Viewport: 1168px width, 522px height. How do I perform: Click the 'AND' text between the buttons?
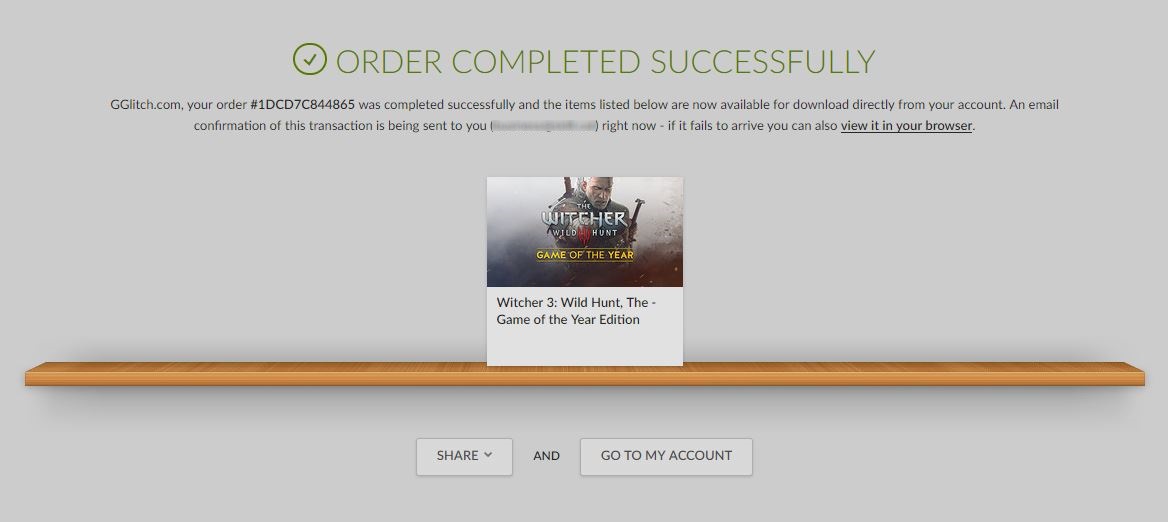(x=546, y=456)
